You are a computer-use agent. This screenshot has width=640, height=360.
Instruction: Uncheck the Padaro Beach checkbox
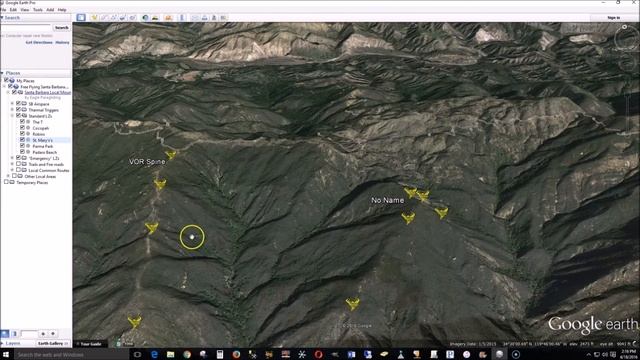pyautogui.click(x=22, y=152)
